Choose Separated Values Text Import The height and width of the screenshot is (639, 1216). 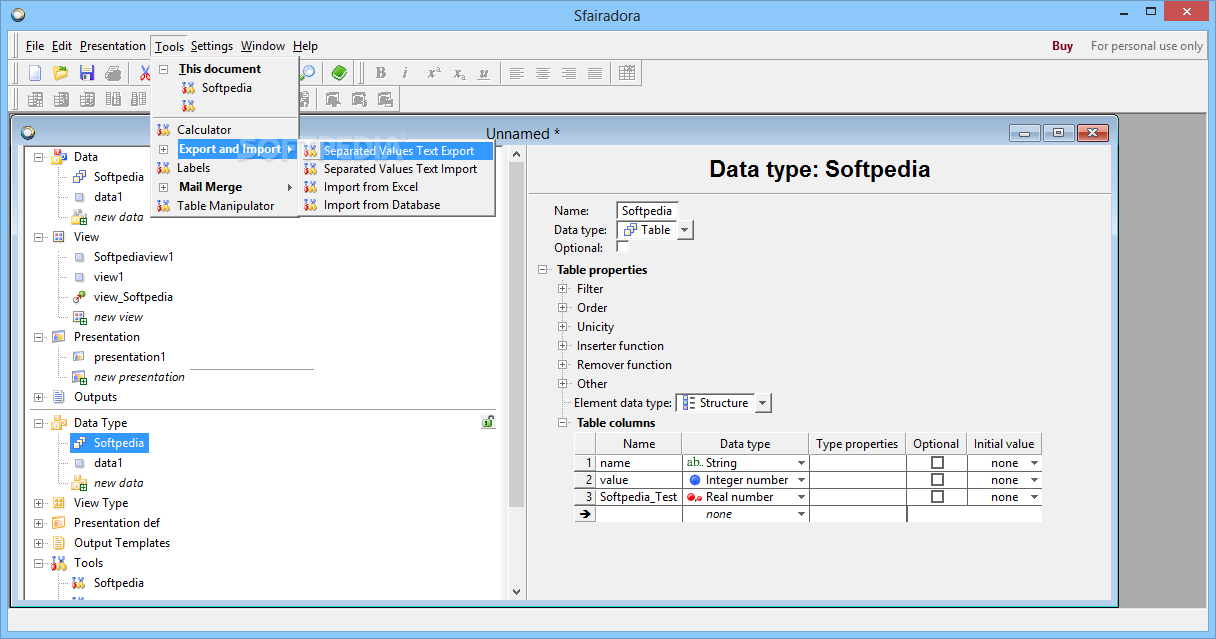click(x=400, y=169)
